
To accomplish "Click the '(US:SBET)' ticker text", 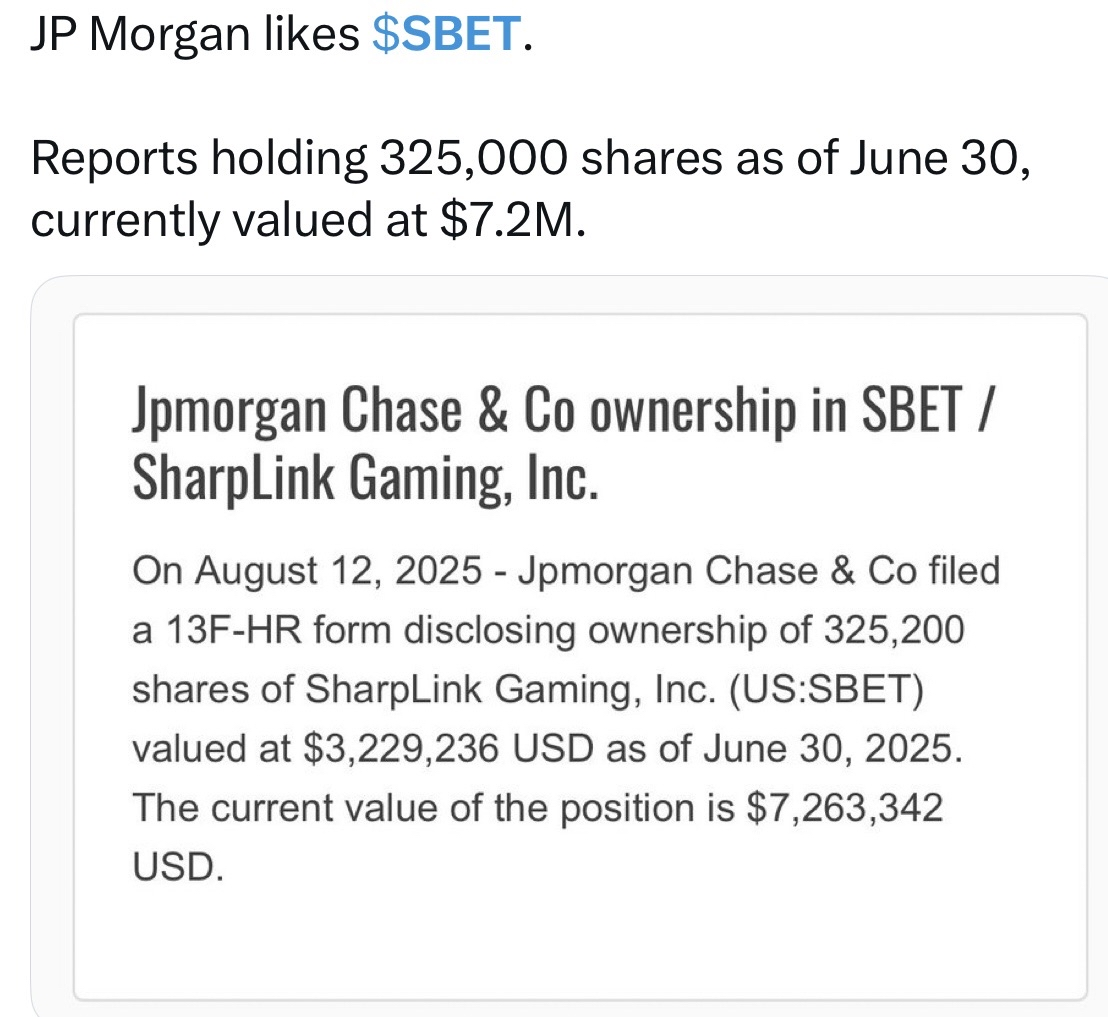I will (826, 689).
